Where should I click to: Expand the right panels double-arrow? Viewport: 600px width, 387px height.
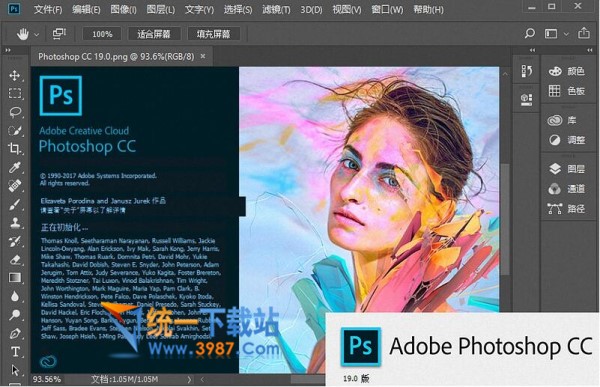590,50
